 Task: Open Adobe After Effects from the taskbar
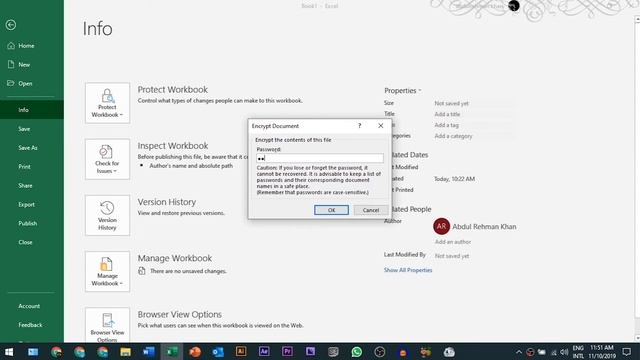click(264, 351)
